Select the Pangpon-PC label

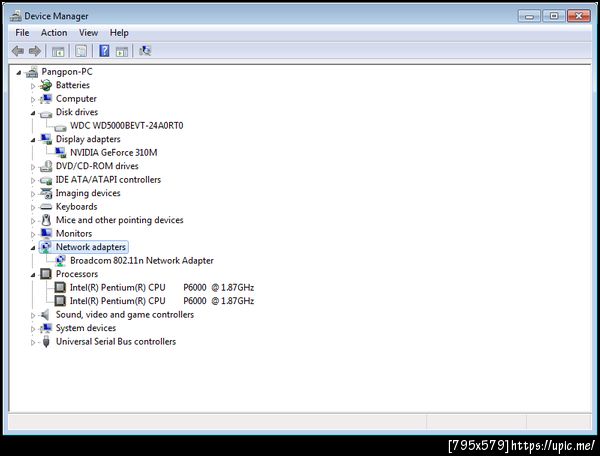point(67,72)
